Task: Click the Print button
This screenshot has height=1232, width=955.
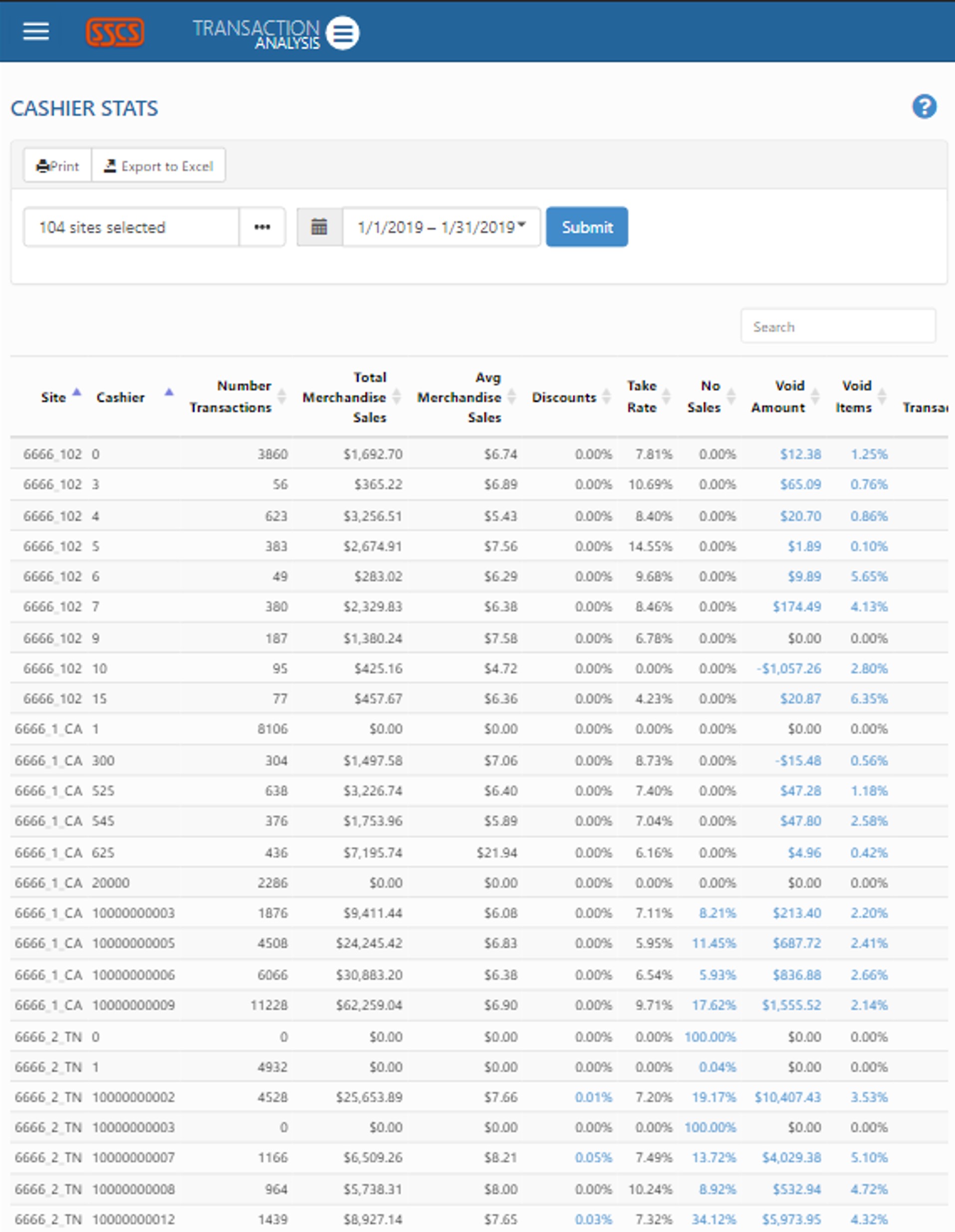Action: [x=57, y=166]
